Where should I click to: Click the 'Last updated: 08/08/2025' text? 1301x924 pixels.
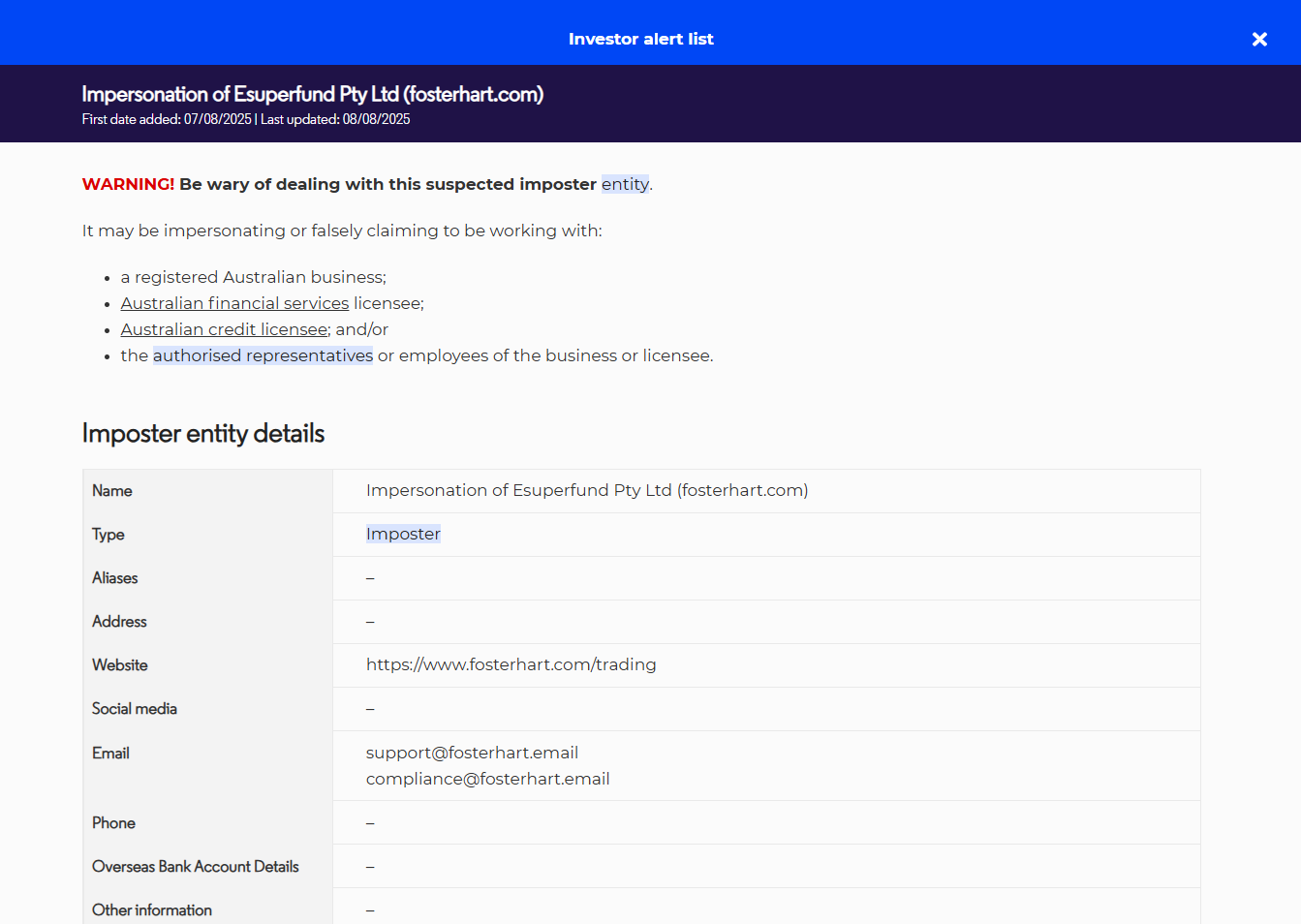coord(335,119)
